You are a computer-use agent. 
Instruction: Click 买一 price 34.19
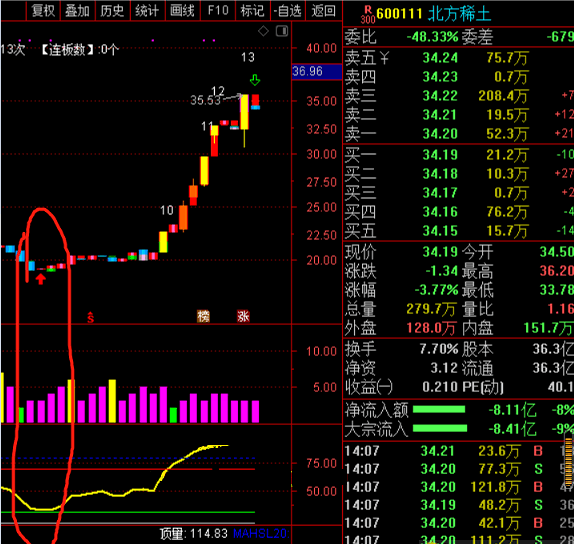pos(440,155)
